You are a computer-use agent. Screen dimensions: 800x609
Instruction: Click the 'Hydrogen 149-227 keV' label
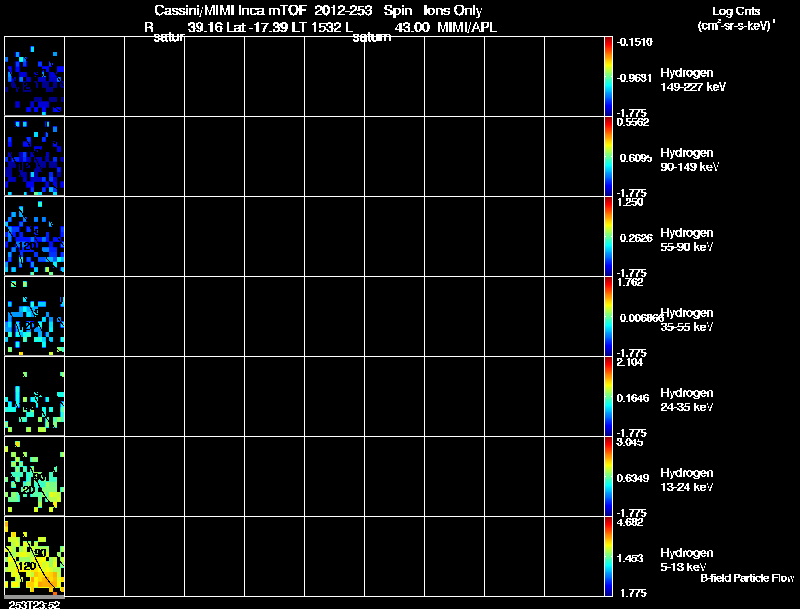pos(693,80)
